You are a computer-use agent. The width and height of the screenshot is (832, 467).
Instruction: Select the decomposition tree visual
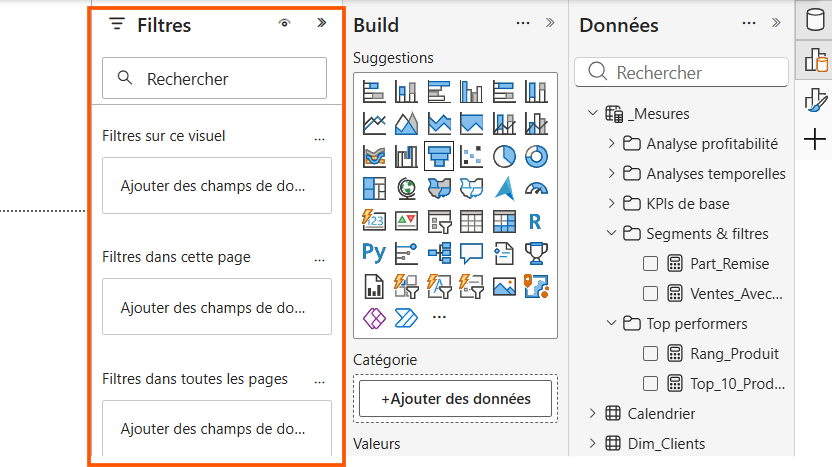[x=439, y=253]
